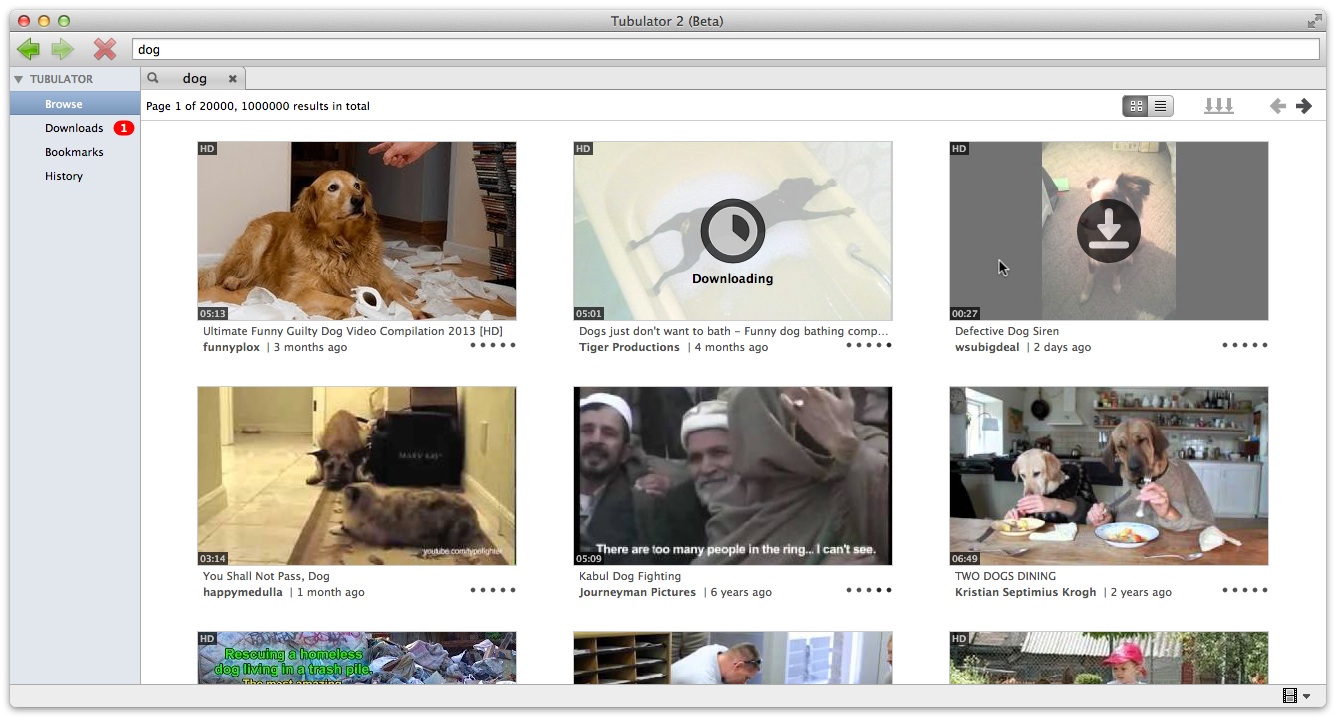Click rating dots for Kabul Dog Fighting

pos(869,590)
